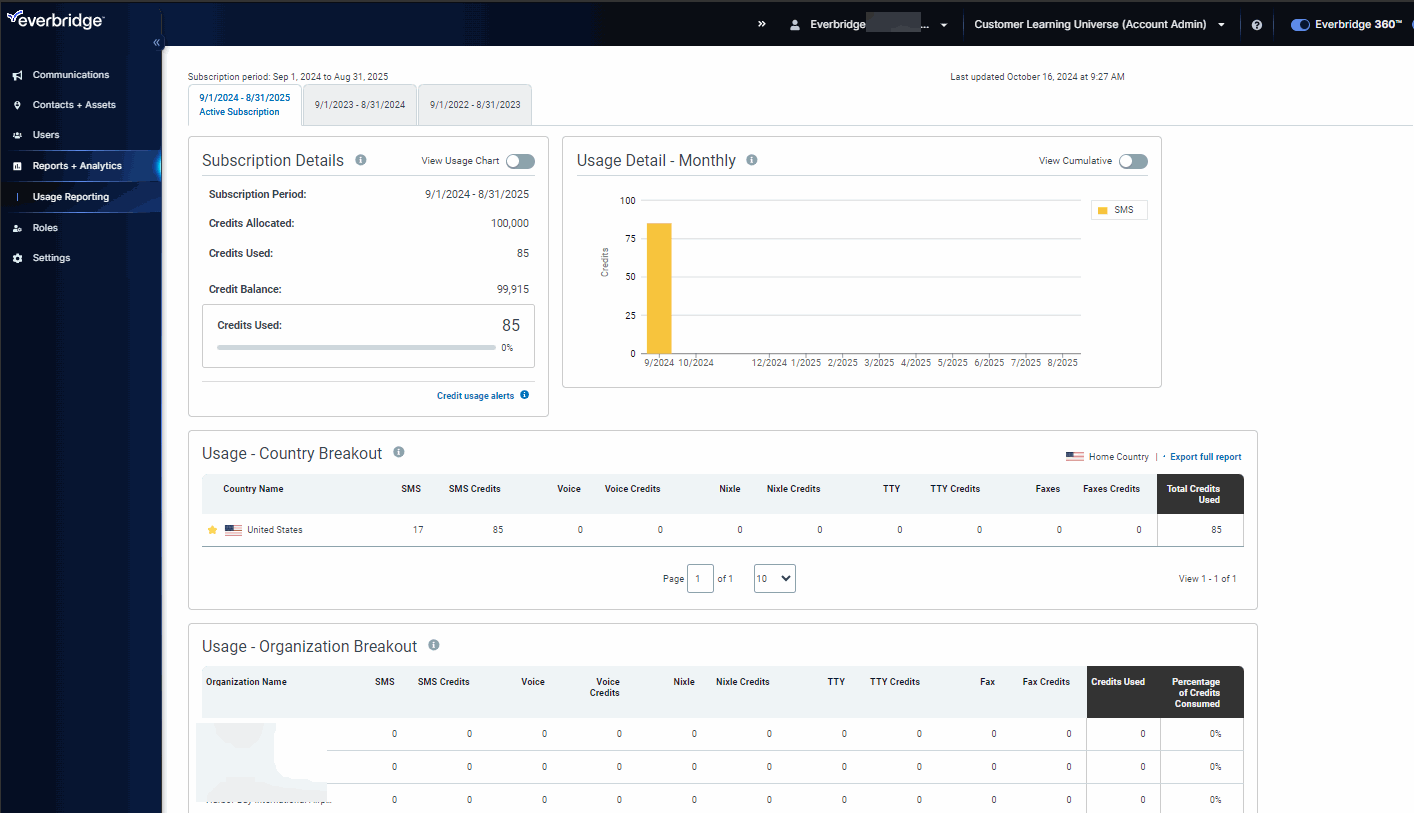
Task: Click the Communications megaphone icon
Action: tap(17, 75)
